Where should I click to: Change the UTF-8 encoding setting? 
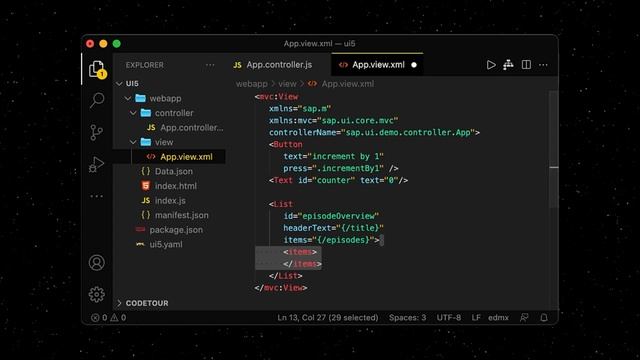point(449,318)
